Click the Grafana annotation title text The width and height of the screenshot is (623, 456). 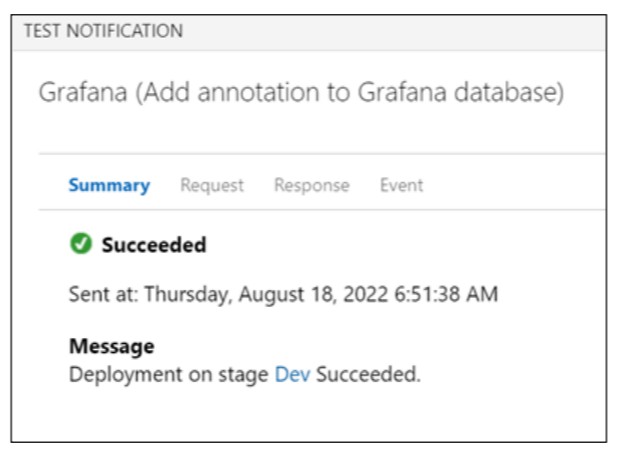click(x=301, y=93)
